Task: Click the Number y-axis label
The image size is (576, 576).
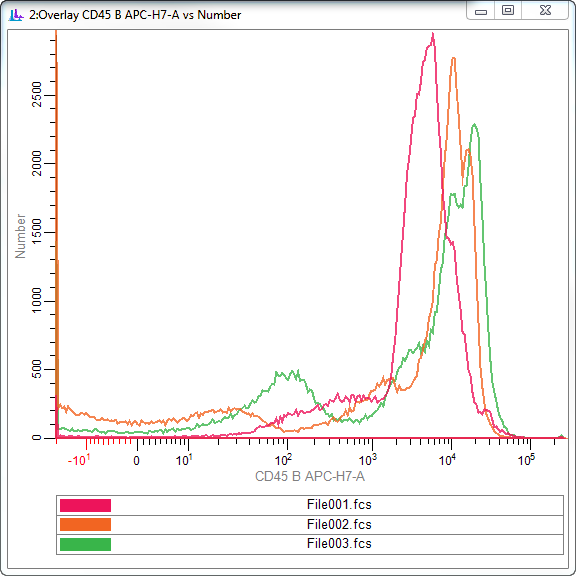Action: point(20,236)
